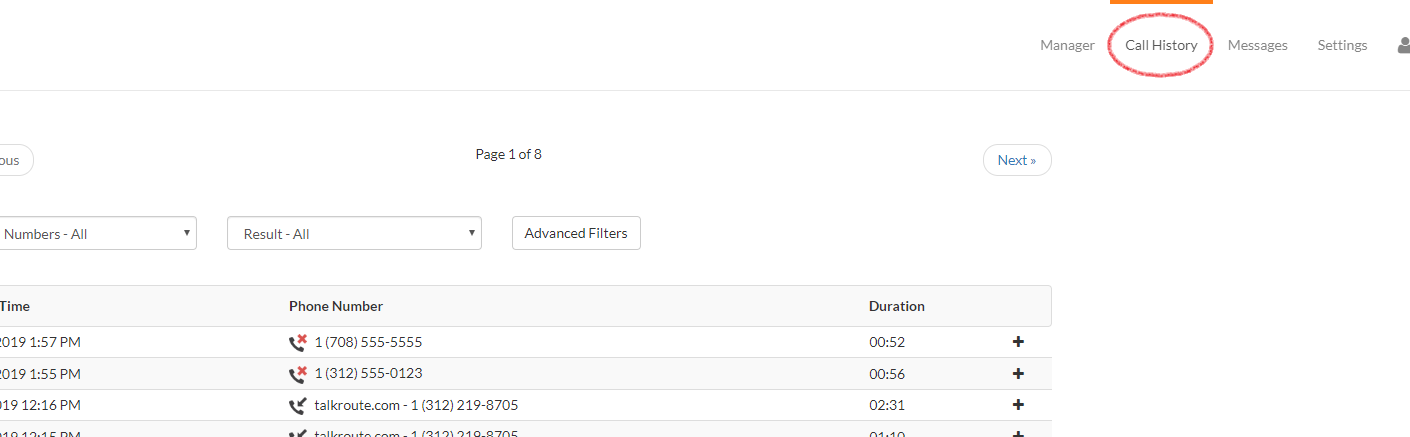Click missed-call icon beside 1 (708) 555-5555
The image size is (1410, 437).
298,342
